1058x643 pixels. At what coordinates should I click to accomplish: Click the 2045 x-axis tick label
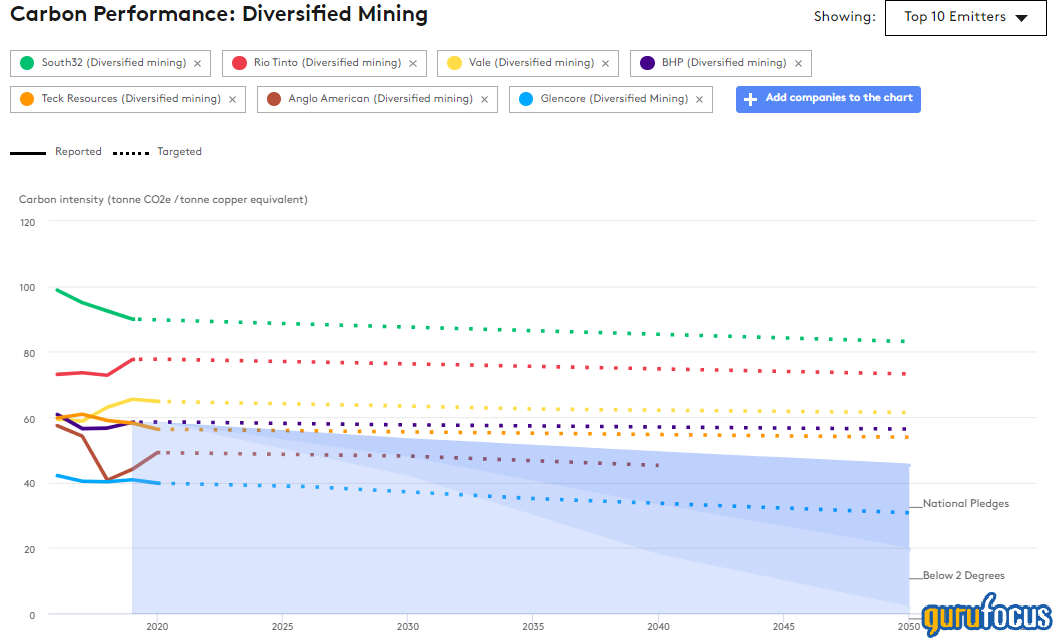(783, 627)
